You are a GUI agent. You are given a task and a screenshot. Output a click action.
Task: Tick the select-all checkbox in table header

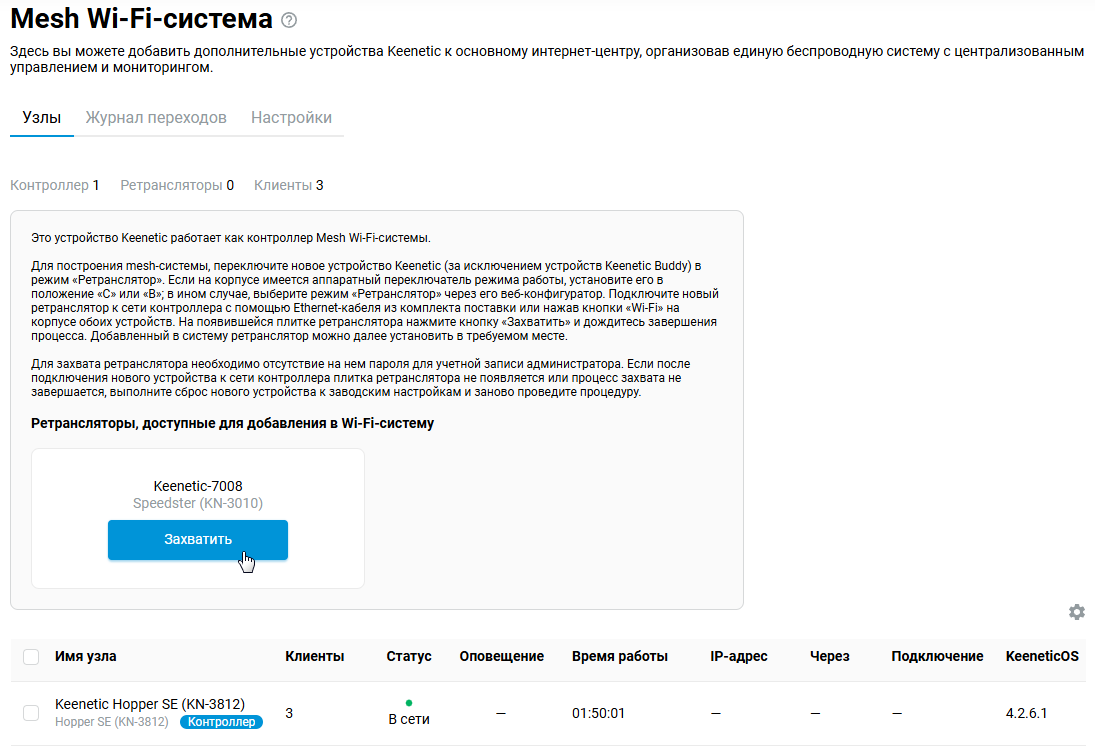coord(31,657)
